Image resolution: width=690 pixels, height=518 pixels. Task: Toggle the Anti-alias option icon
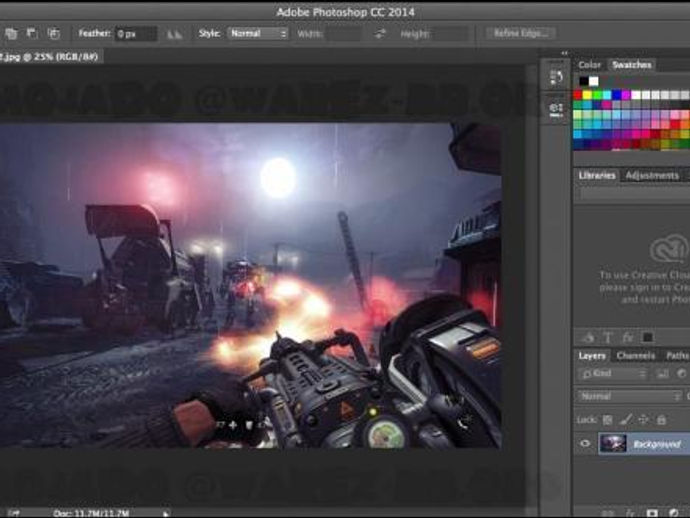pyautogui.click(x=175, y=34)
